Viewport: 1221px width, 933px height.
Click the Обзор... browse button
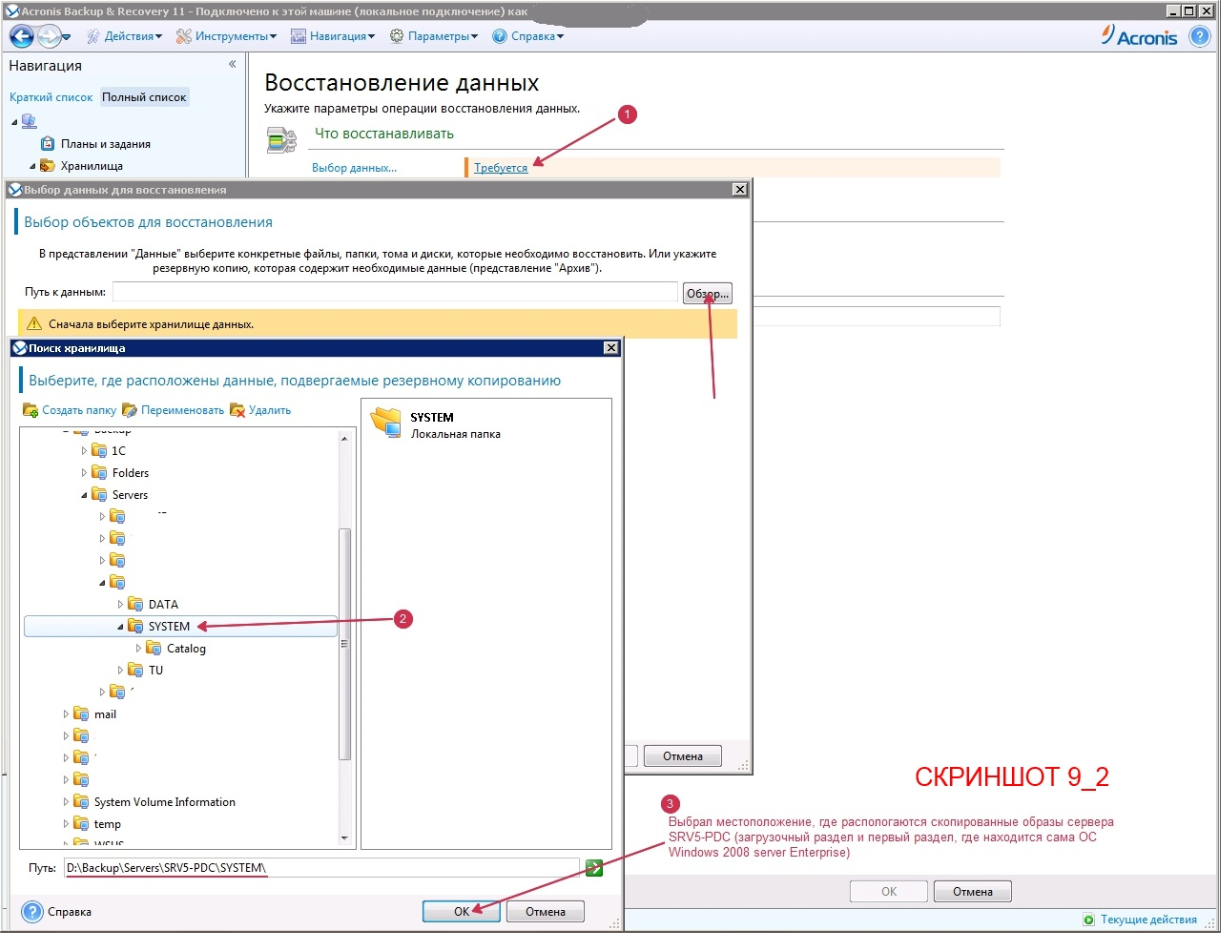pyautogui.click(x=708, y=293)
